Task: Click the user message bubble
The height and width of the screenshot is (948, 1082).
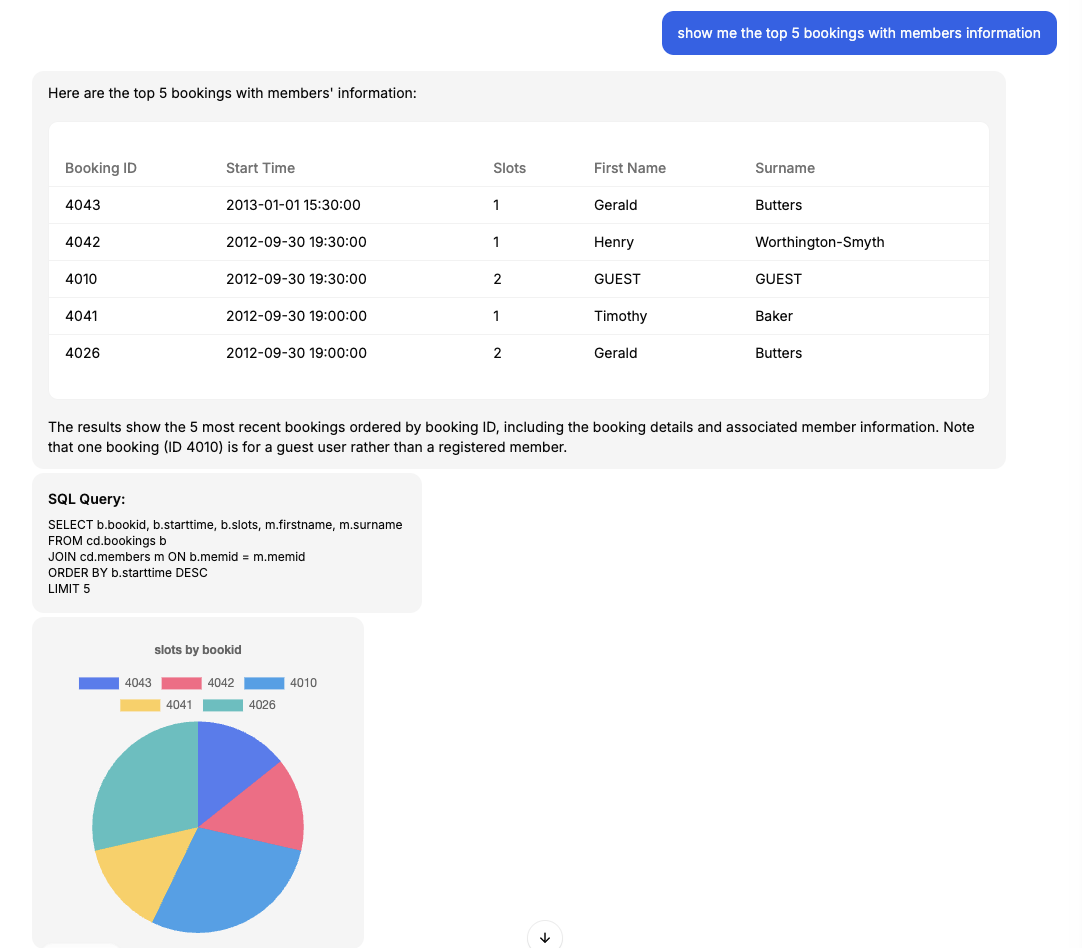Action: tap(858, 33)
